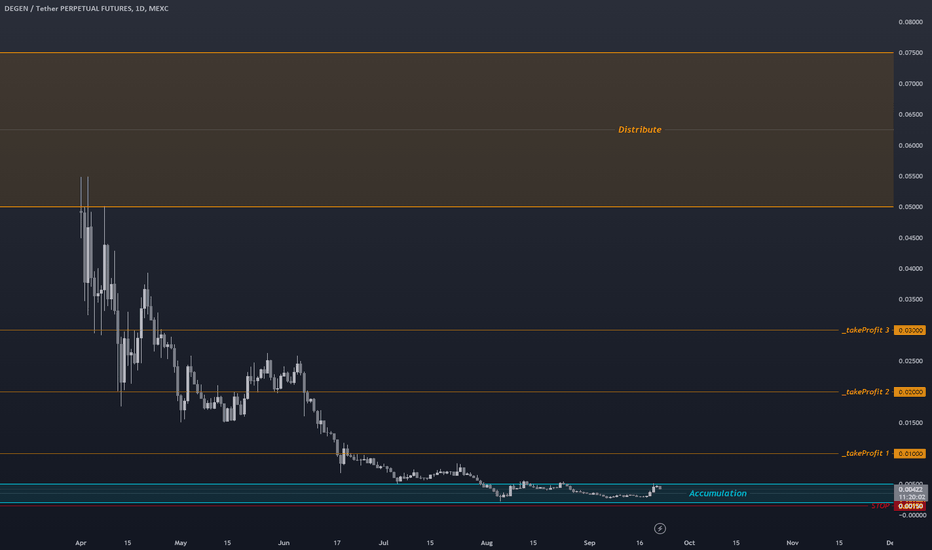Click the Aug date axis label
The image size is (932, 550).
(x=487, y=543)
